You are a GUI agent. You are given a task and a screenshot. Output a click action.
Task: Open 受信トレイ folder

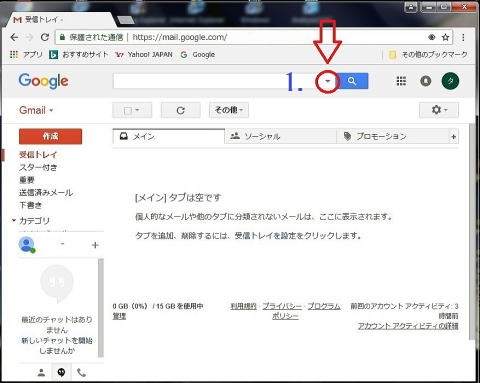coord(38,155)
